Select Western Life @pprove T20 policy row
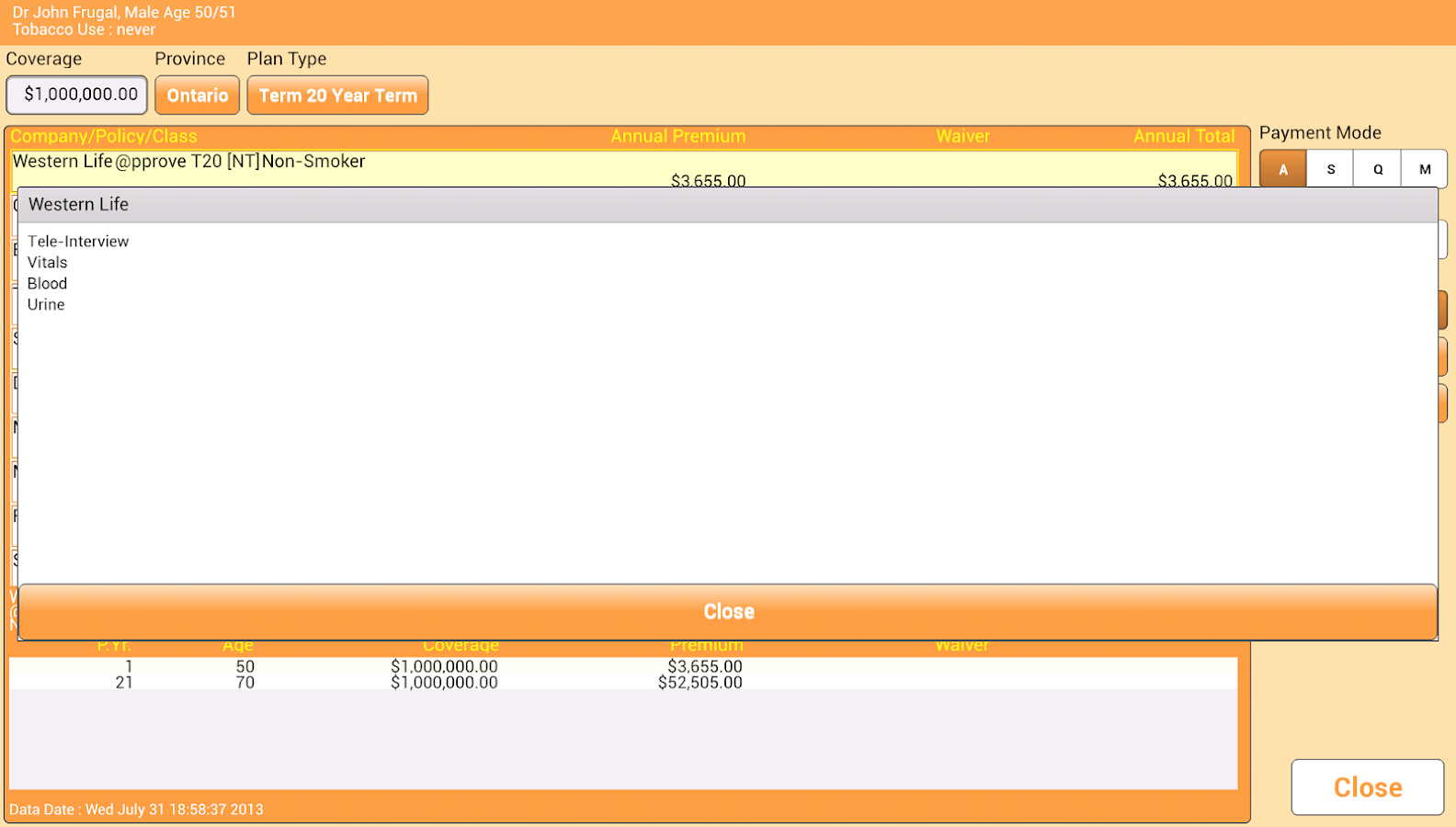1456x827 pixels. [623, 169]
